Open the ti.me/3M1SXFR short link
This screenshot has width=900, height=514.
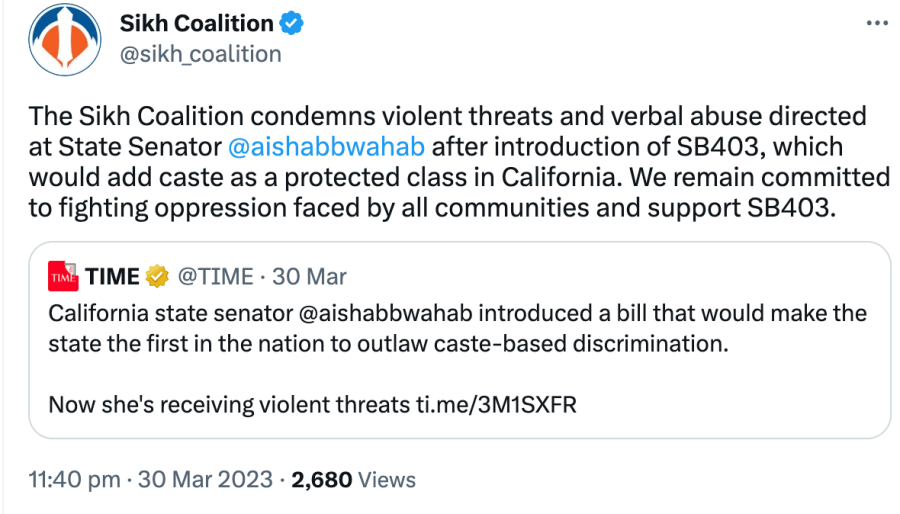496,406
